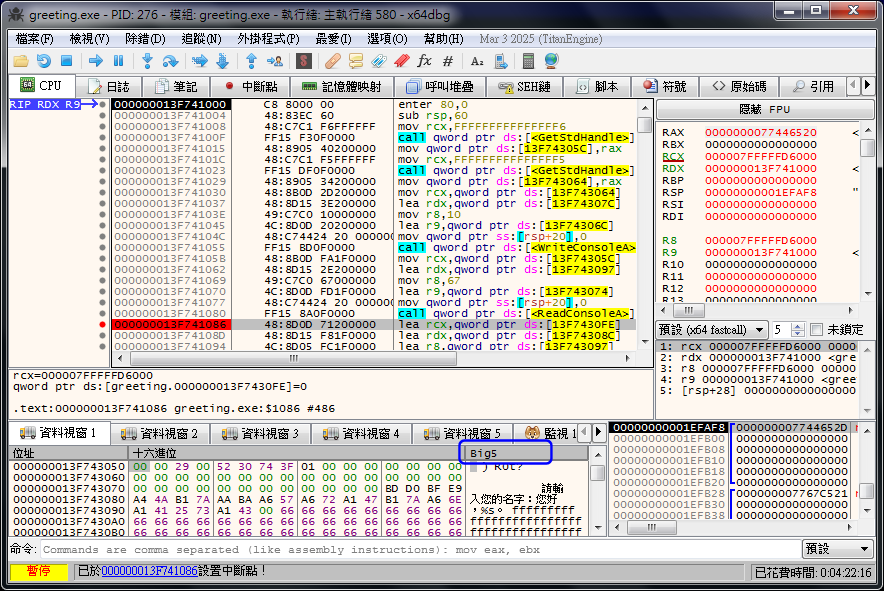Click the 隱藏 FPU button
The height and width of the screenshot is (591, 884).
pos(764,109)
